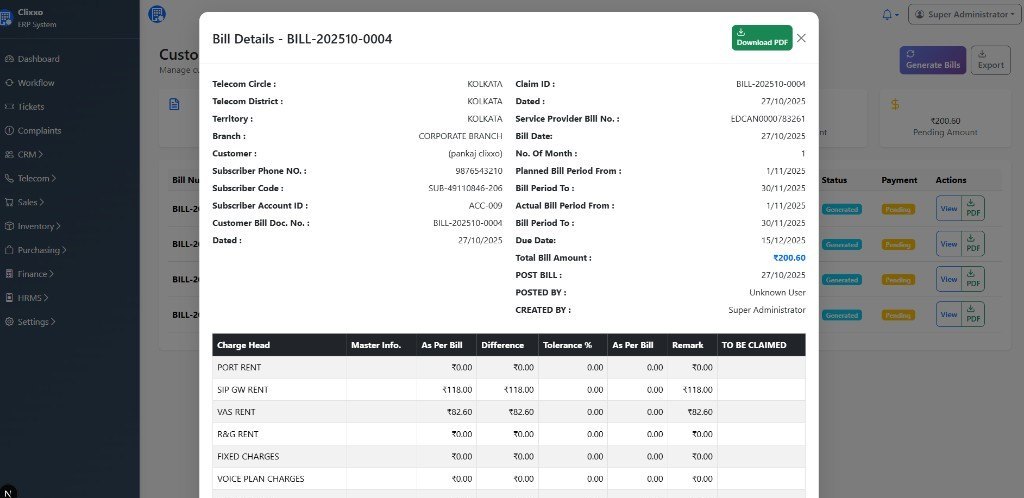
Task: Click View in the first bill row
Action: [x=949, y=209]
